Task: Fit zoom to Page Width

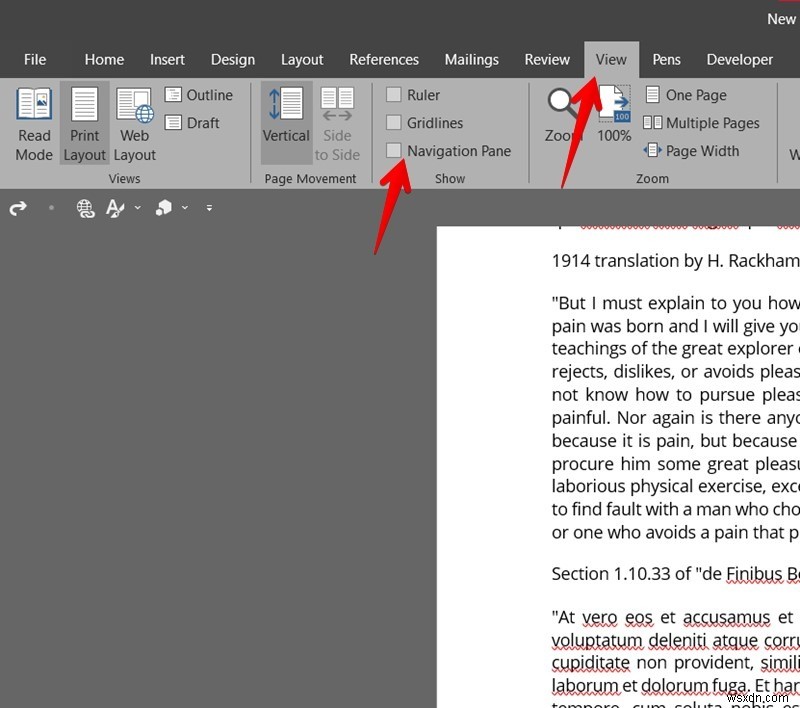Action: point(691,151)
